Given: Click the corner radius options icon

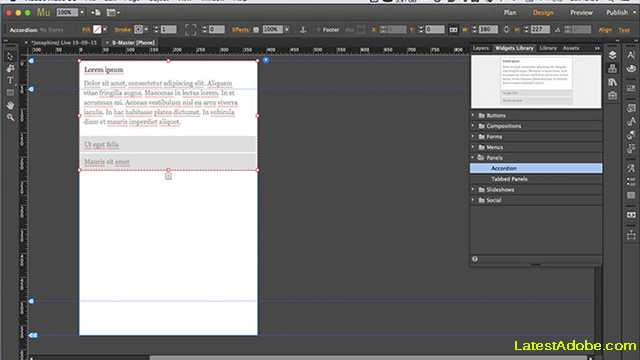Looking at the screenshot, I should pos(190,29).
